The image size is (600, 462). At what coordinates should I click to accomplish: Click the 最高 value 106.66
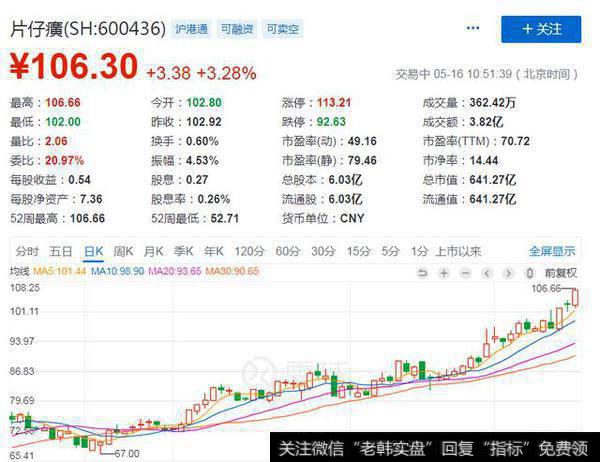63,103
